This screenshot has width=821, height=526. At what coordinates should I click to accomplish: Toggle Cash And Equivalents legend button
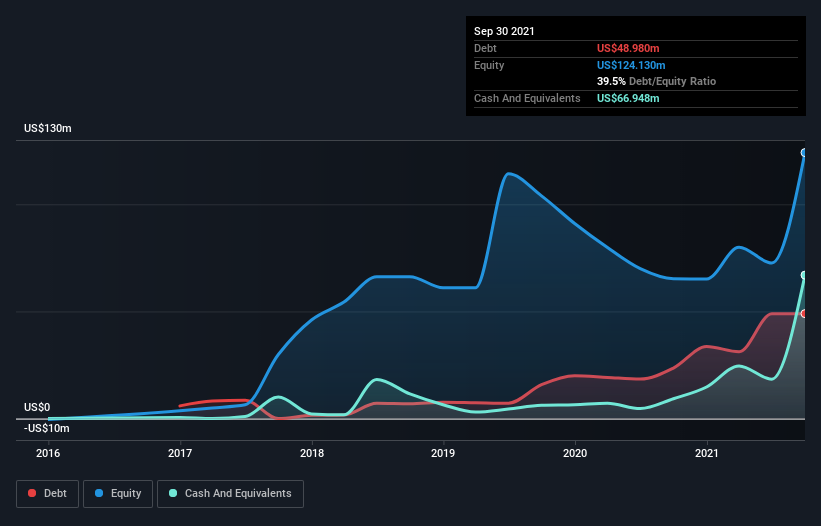point(230,494)
